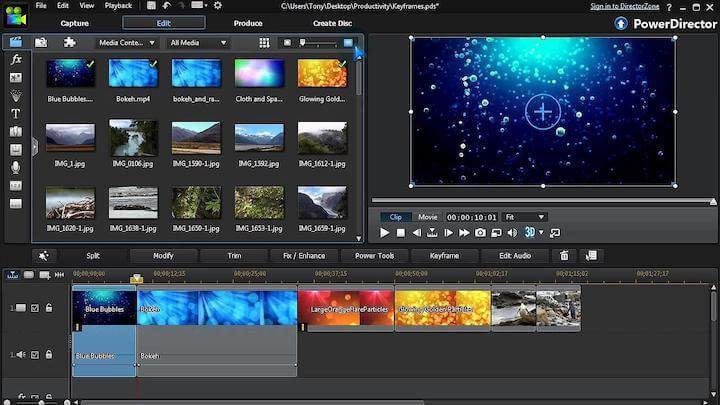Screen dimensions: 720x405
Task: Open the user interface layout dropdown
Action: click(x=199, y=6)
